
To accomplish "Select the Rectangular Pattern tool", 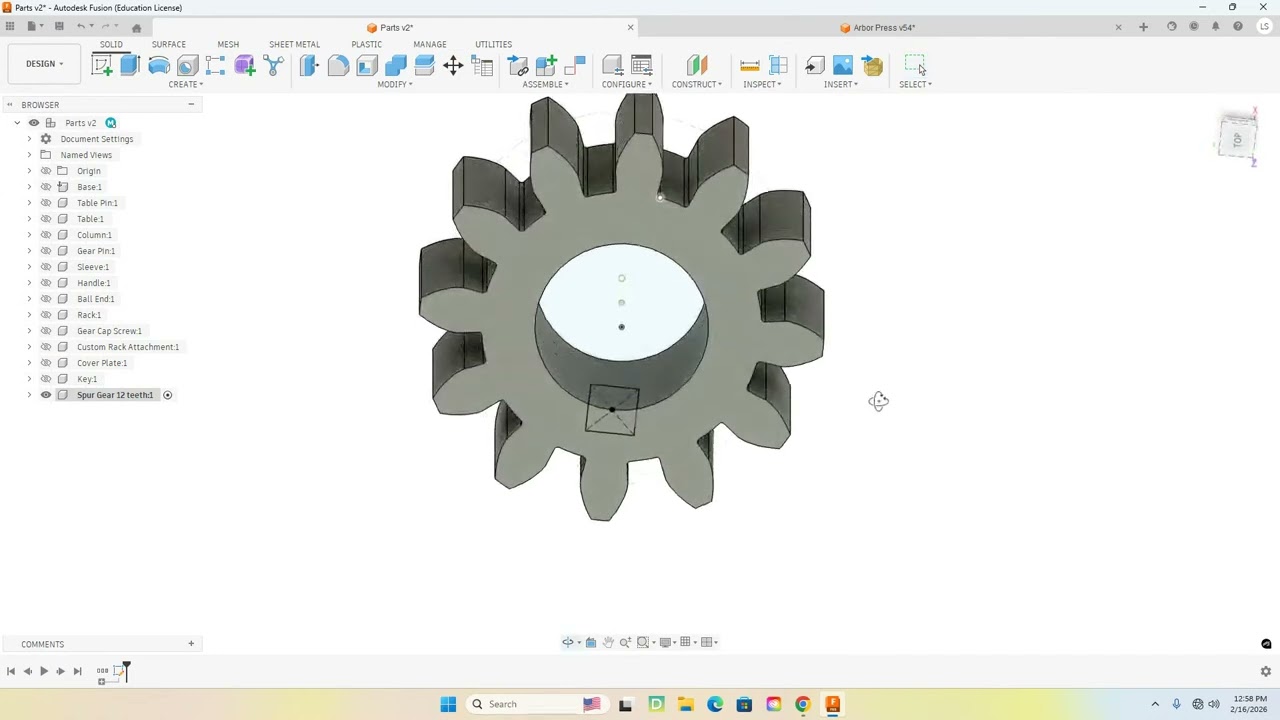I will point(216,66).
